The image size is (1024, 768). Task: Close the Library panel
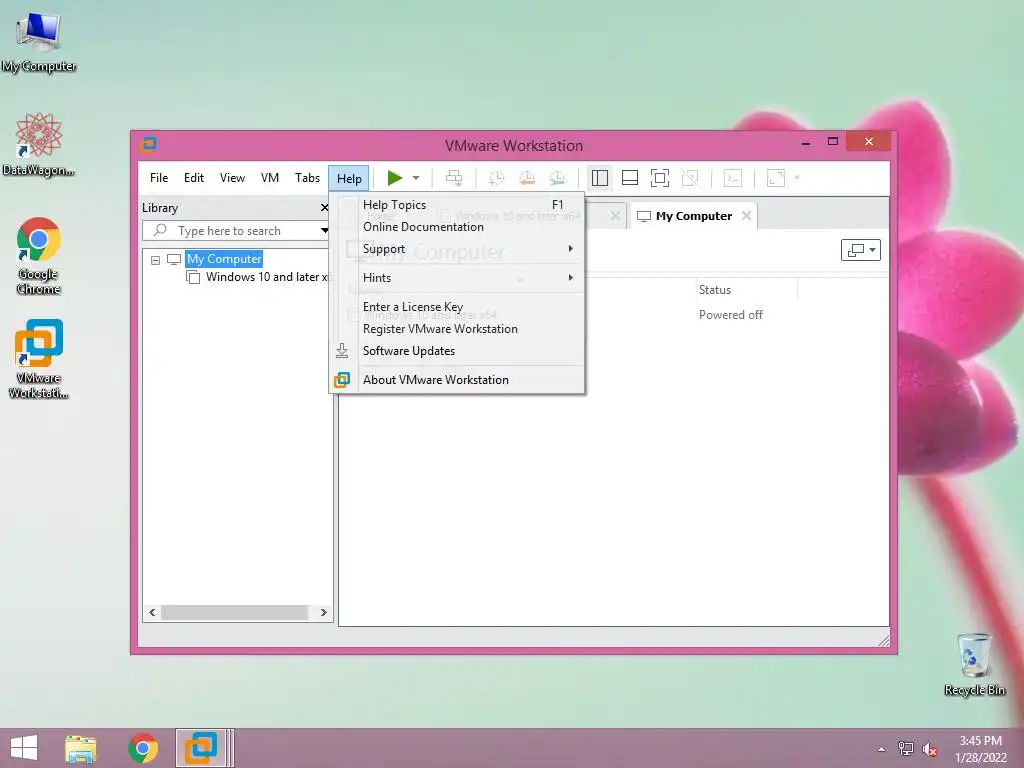click(x=325, y=208)
